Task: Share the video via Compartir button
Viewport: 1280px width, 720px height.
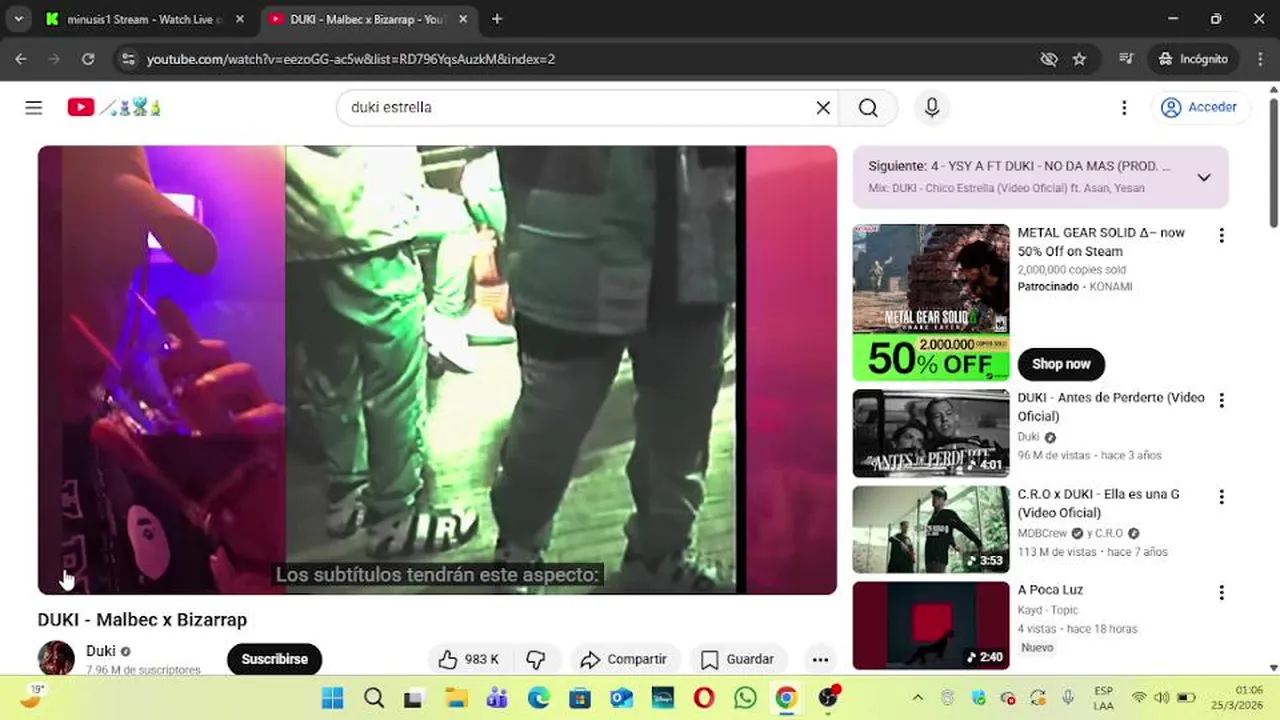Action: tap(624, 659)
